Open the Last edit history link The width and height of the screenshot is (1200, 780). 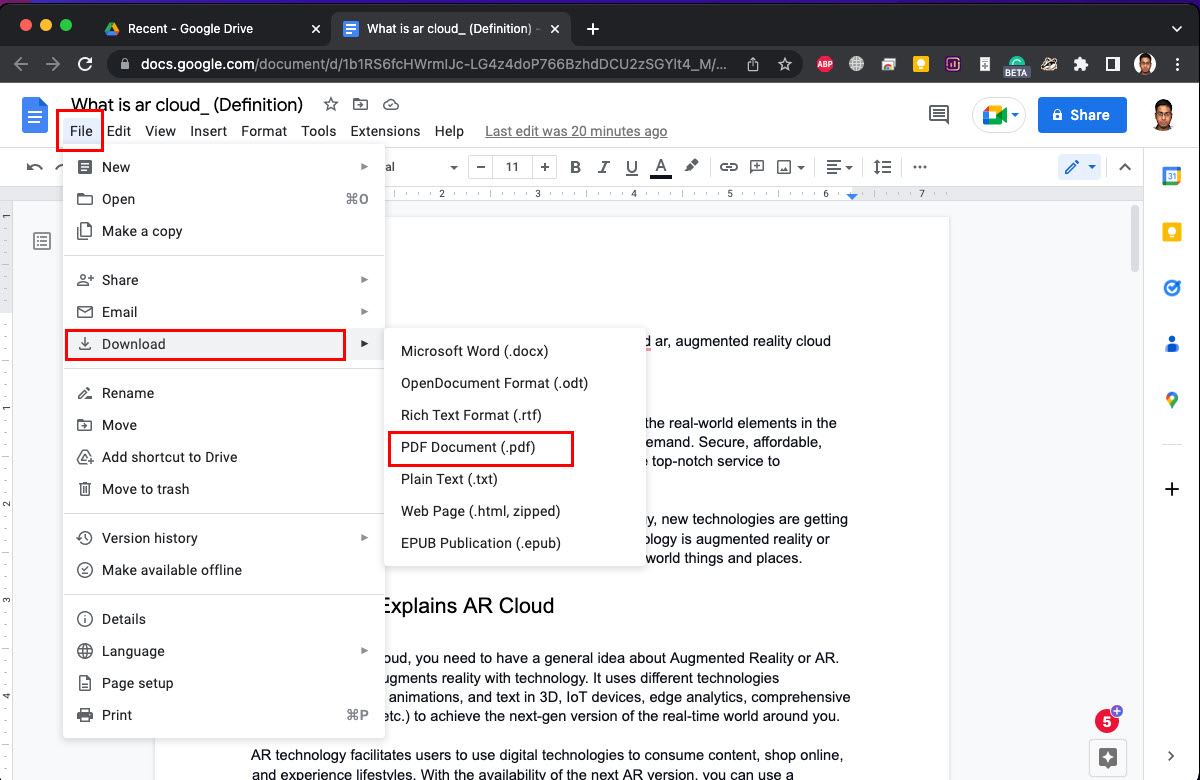pos(576,131)
